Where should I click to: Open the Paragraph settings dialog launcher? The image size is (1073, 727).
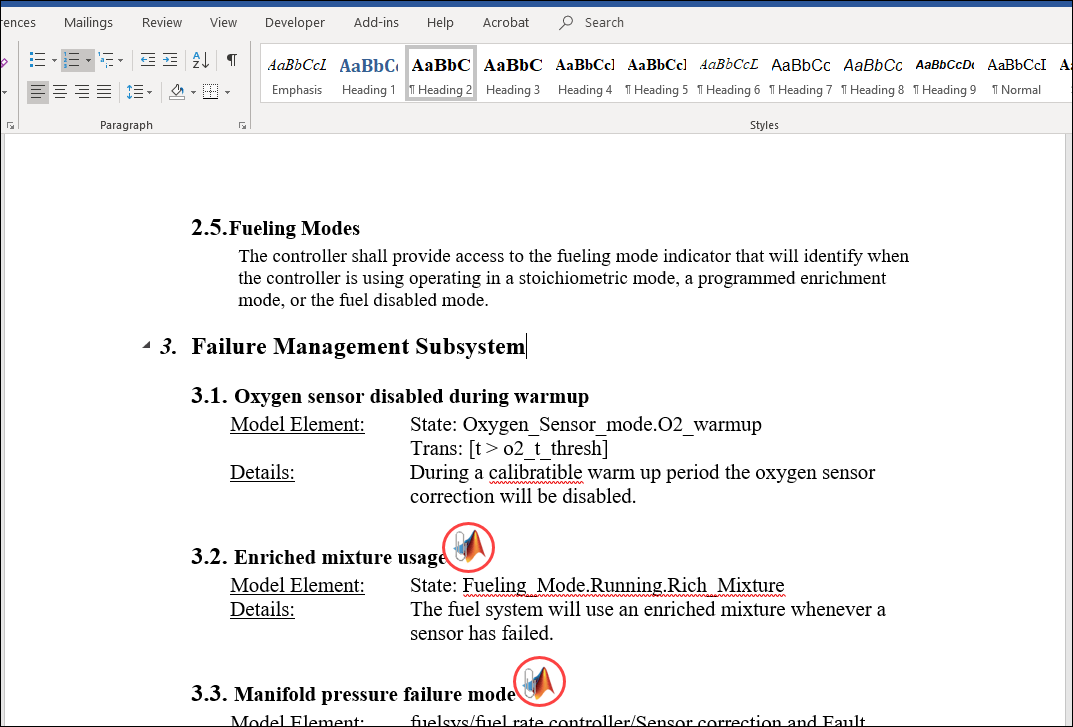(x=242, y=124)
